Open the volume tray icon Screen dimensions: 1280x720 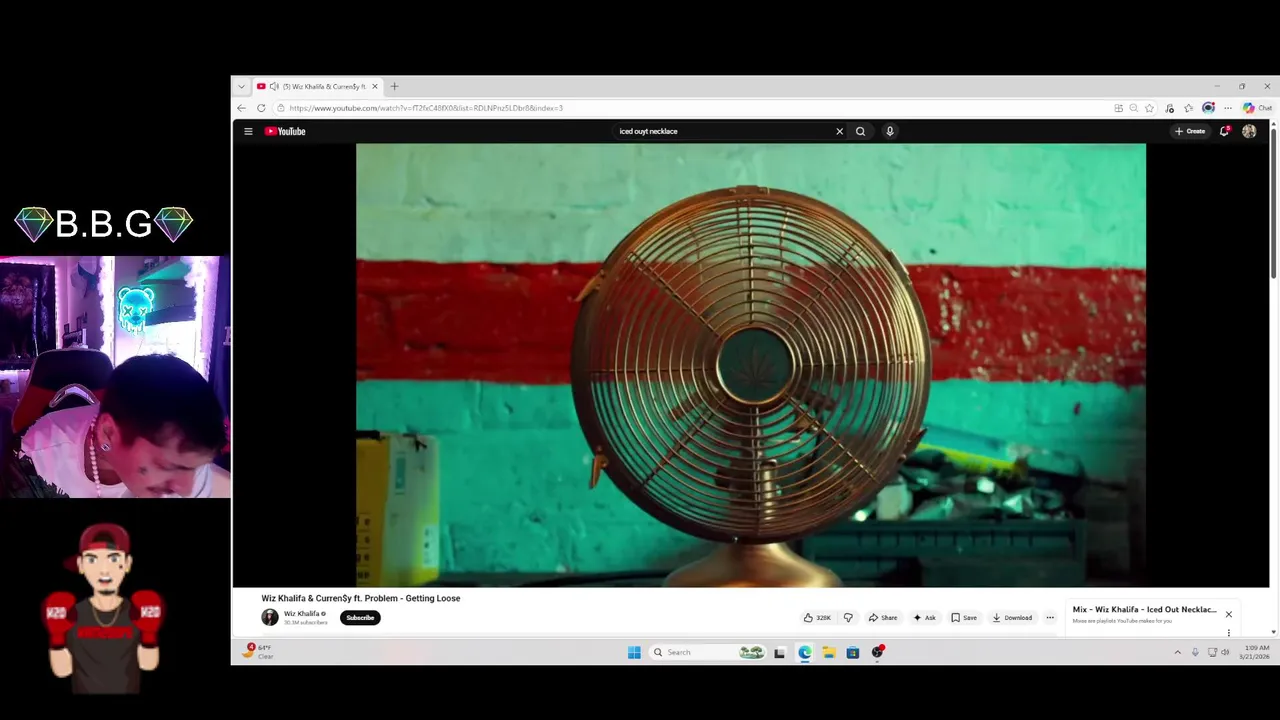(x=1225, y=652)
